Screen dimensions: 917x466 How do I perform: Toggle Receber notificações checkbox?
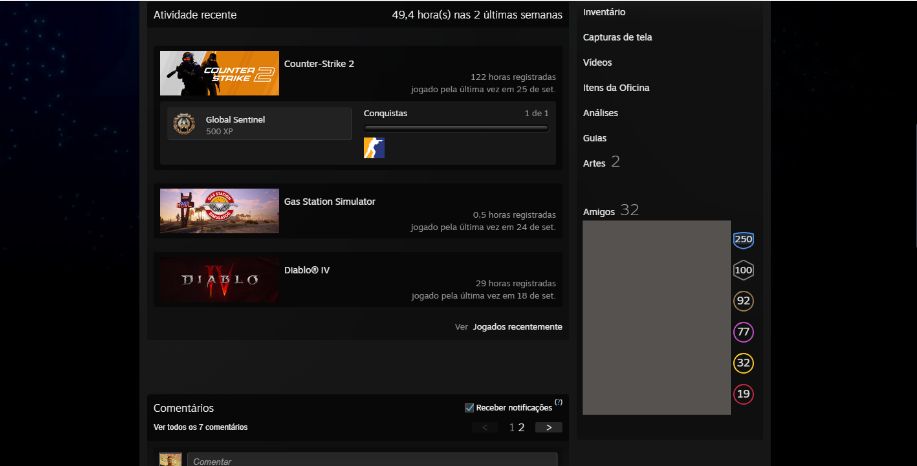point(469,408)
